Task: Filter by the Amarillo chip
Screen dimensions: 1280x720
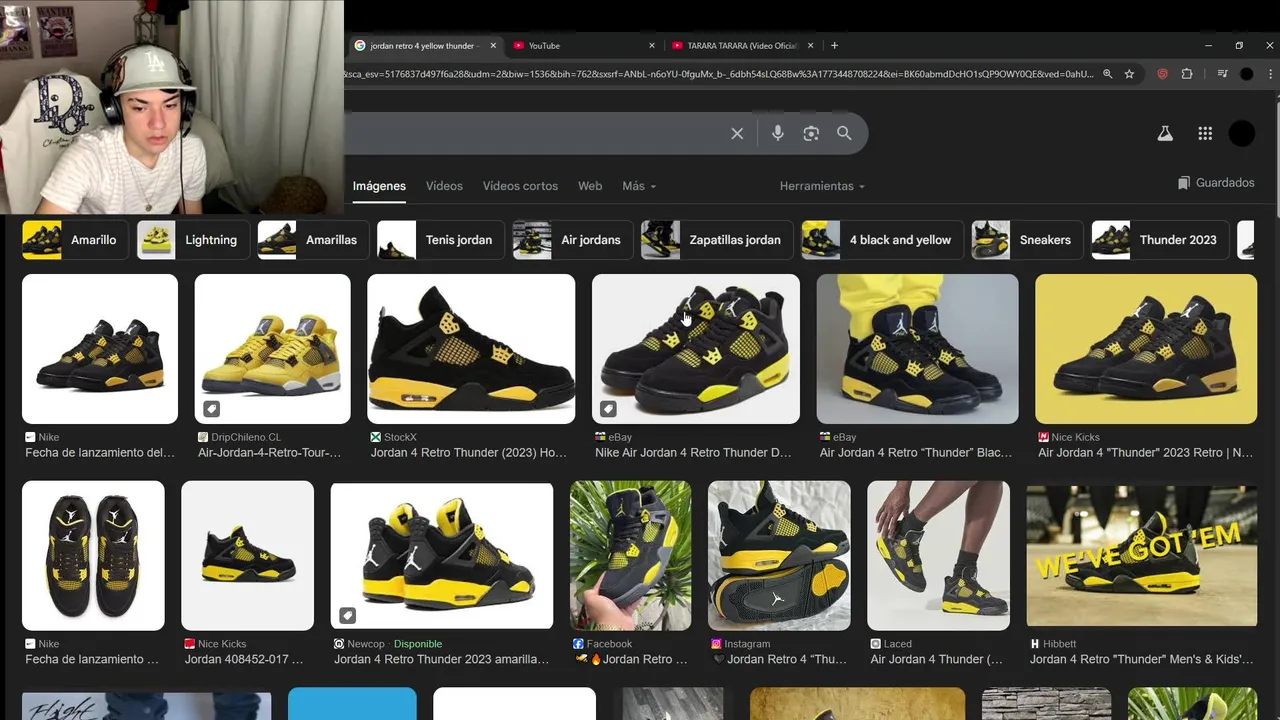Action: pyautogui.click(x=75, y=240)
